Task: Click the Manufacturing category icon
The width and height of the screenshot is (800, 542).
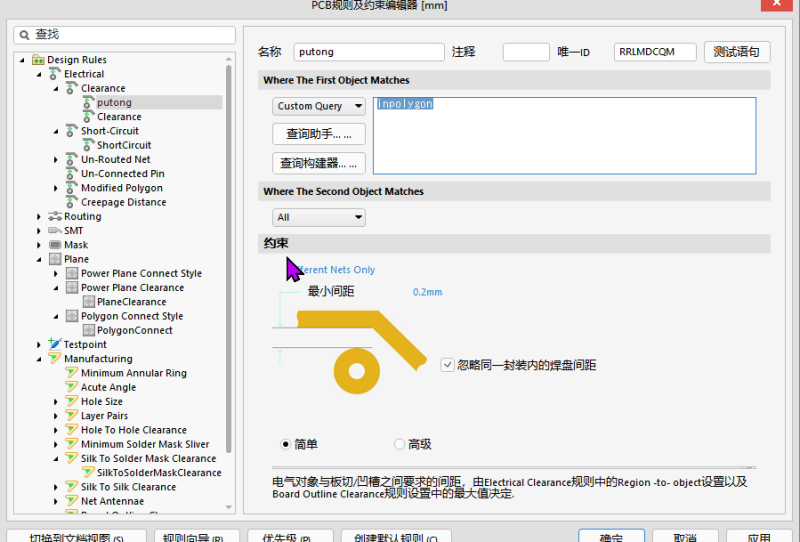Action: tap(55, 359)
